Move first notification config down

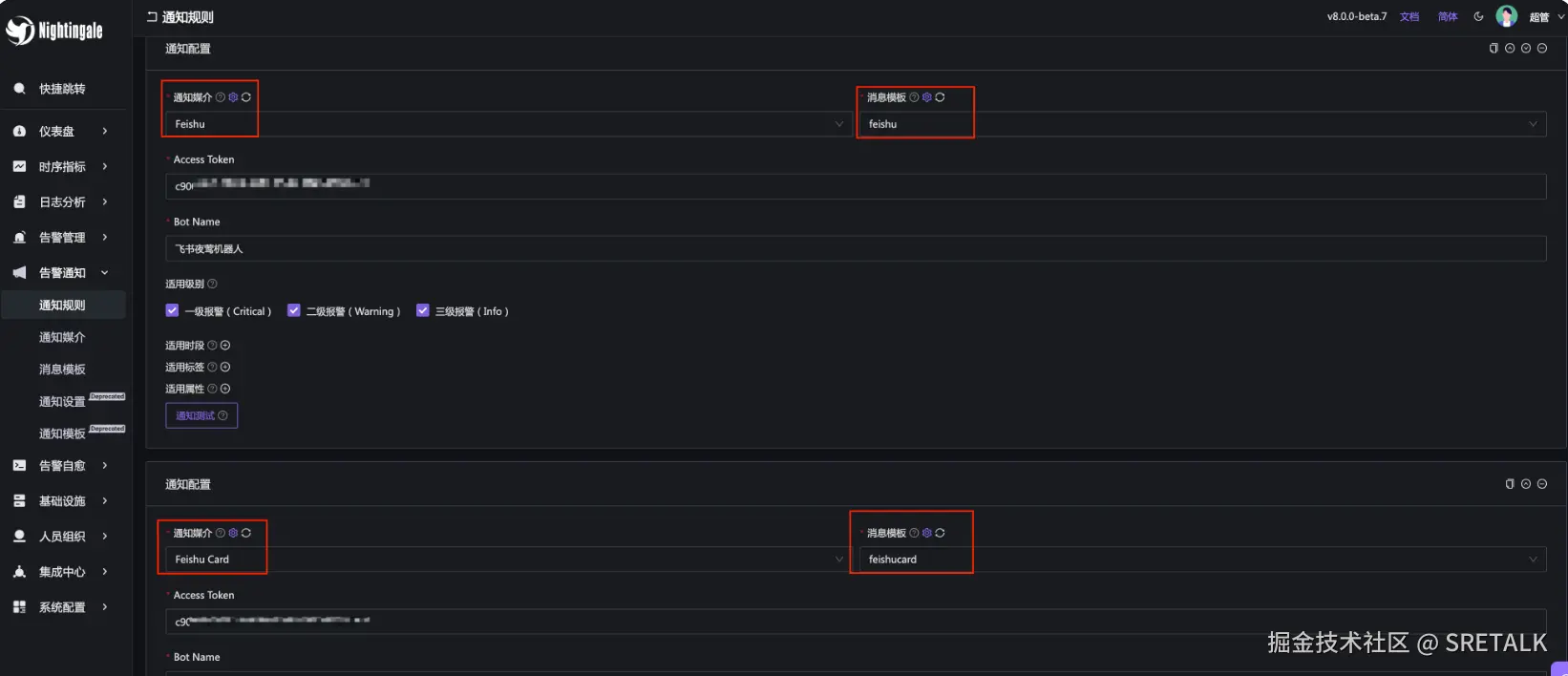[1526, 49]
